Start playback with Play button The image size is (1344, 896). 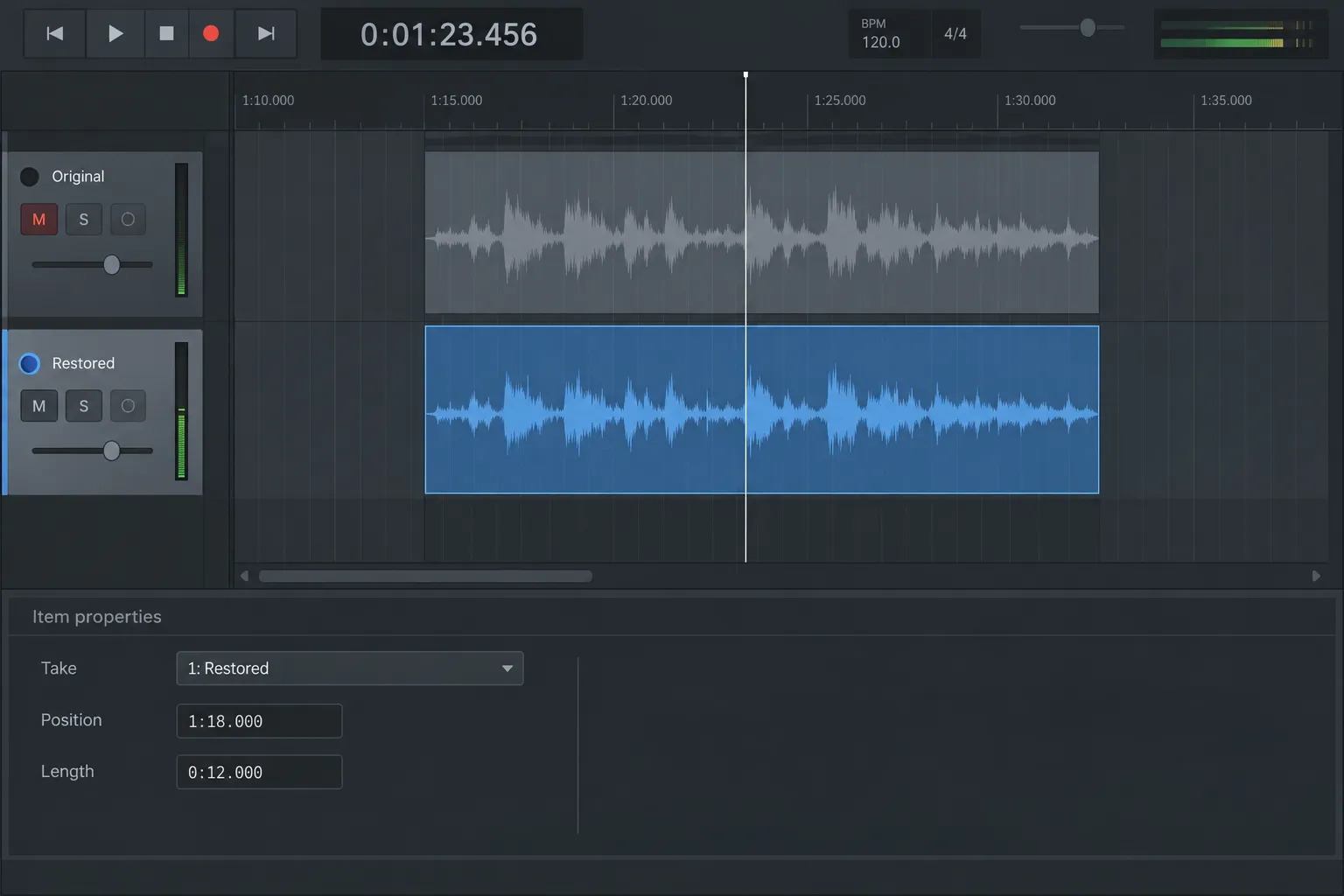point(115,33)
